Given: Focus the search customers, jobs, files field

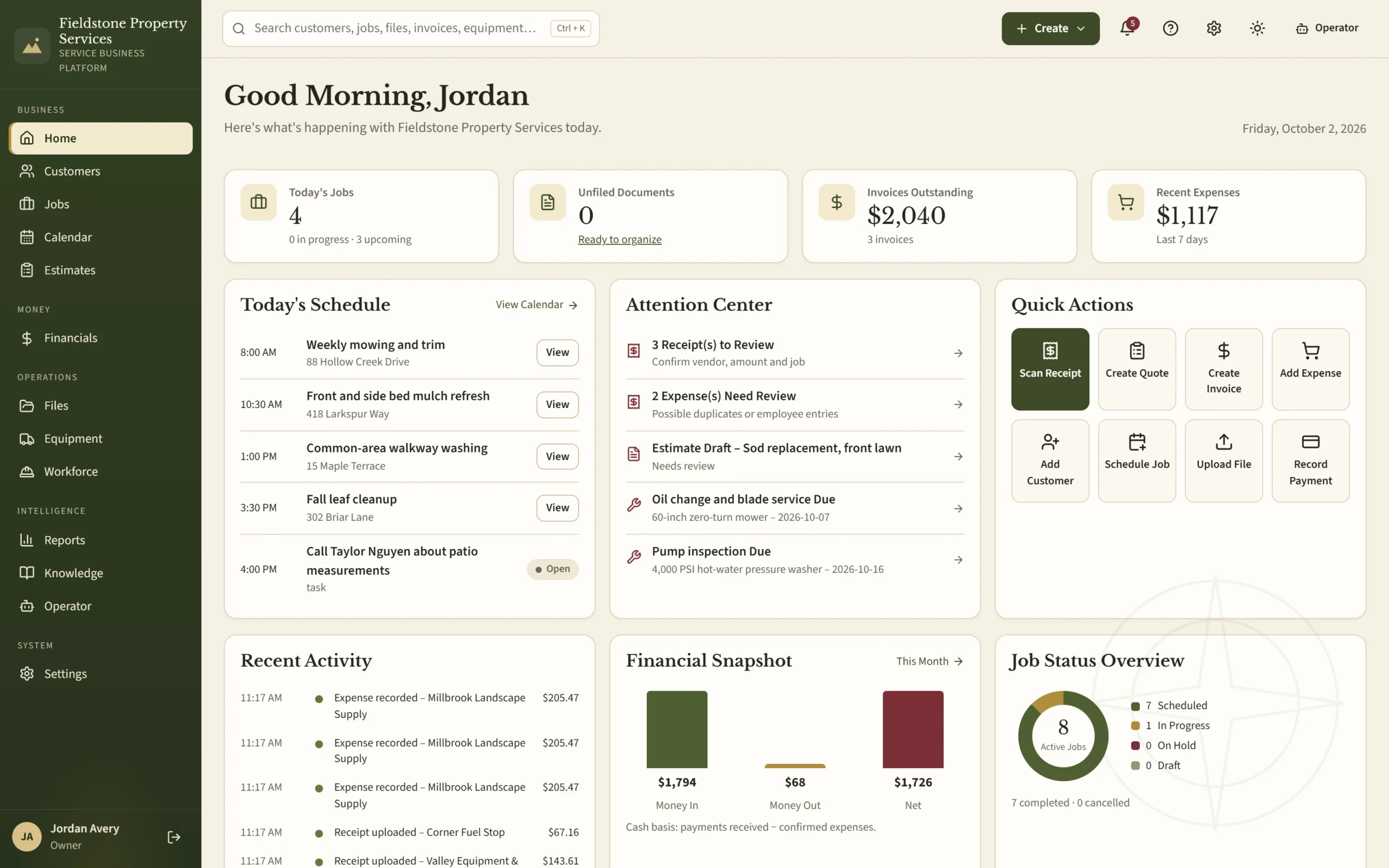Looking at the screenshot, I should pos(410,28).
